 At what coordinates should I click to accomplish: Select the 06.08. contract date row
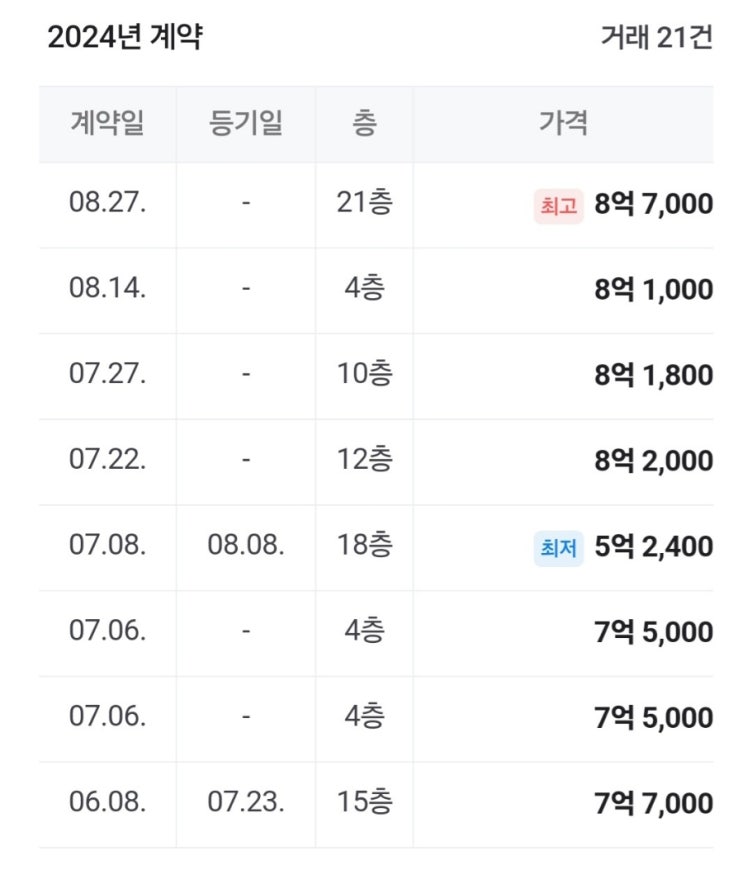tap(108, 803)
